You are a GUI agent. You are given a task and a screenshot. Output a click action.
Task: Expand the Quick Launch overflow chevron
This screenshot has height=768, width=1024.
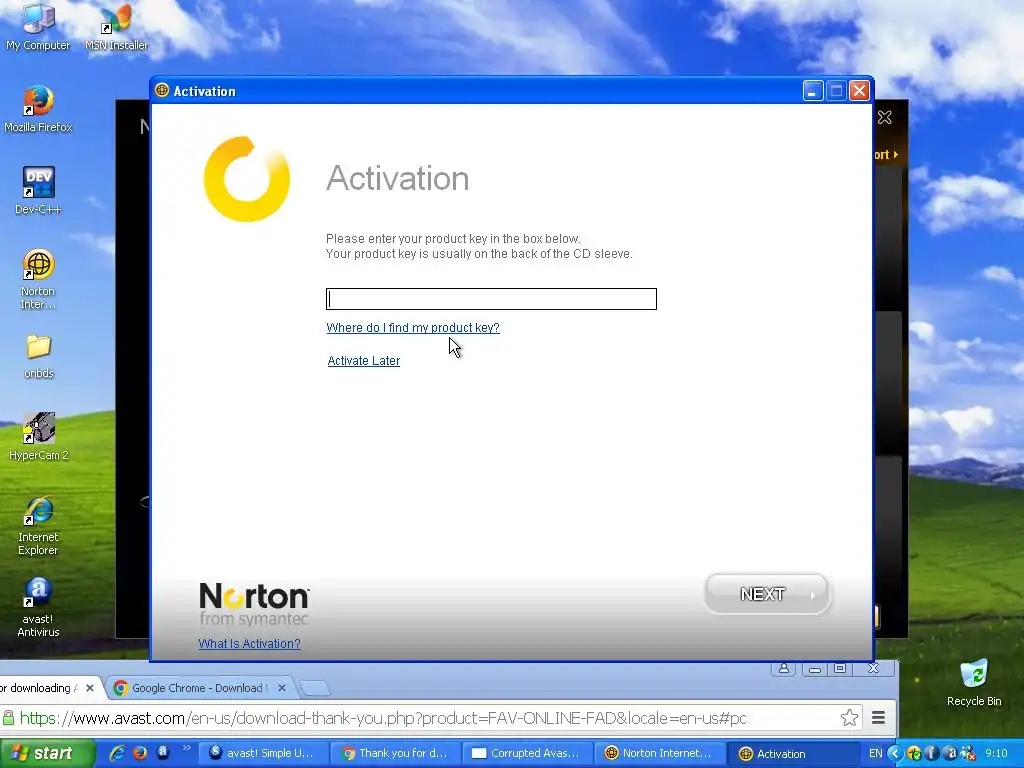pyautogui.click(x=186, y=749)
